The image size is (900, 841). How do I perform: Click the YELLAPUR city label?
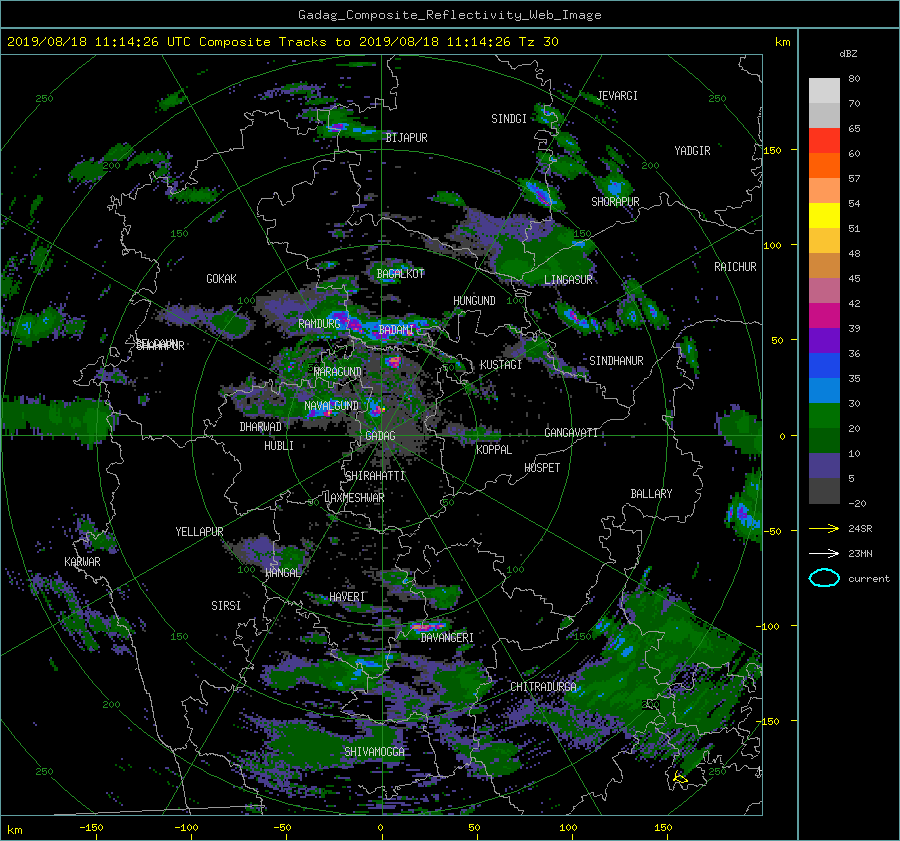tap(199, 532)
